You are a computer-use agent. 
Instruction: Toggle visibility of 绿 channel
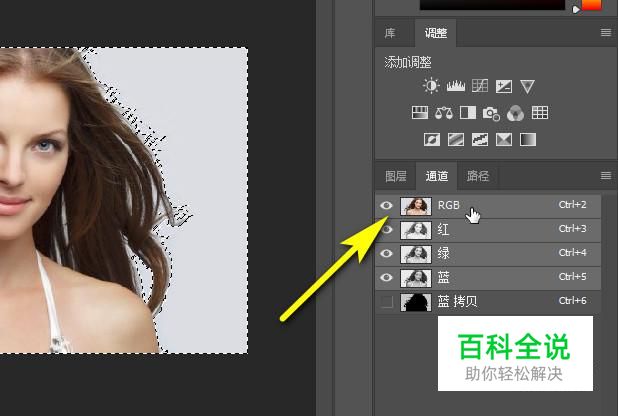(386, 254)
